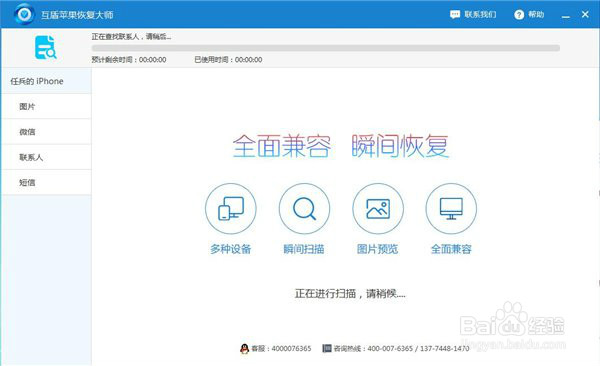Open the 图片 category in the sidebar
This screenshot has height=366, width=600.
[x=46, y=106]
